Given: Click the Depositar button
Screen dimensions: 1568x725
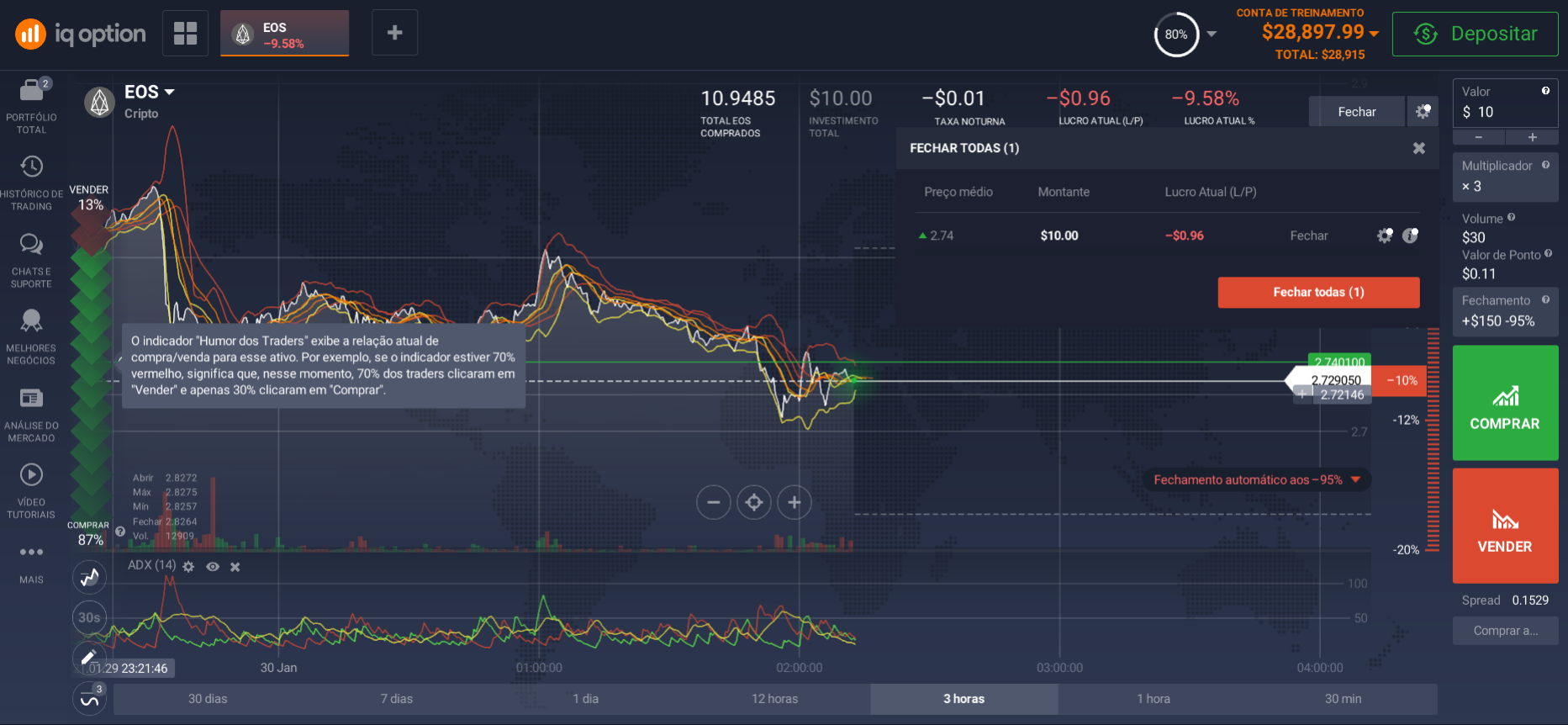Looking at the screenshot, I should [1476, 34].
